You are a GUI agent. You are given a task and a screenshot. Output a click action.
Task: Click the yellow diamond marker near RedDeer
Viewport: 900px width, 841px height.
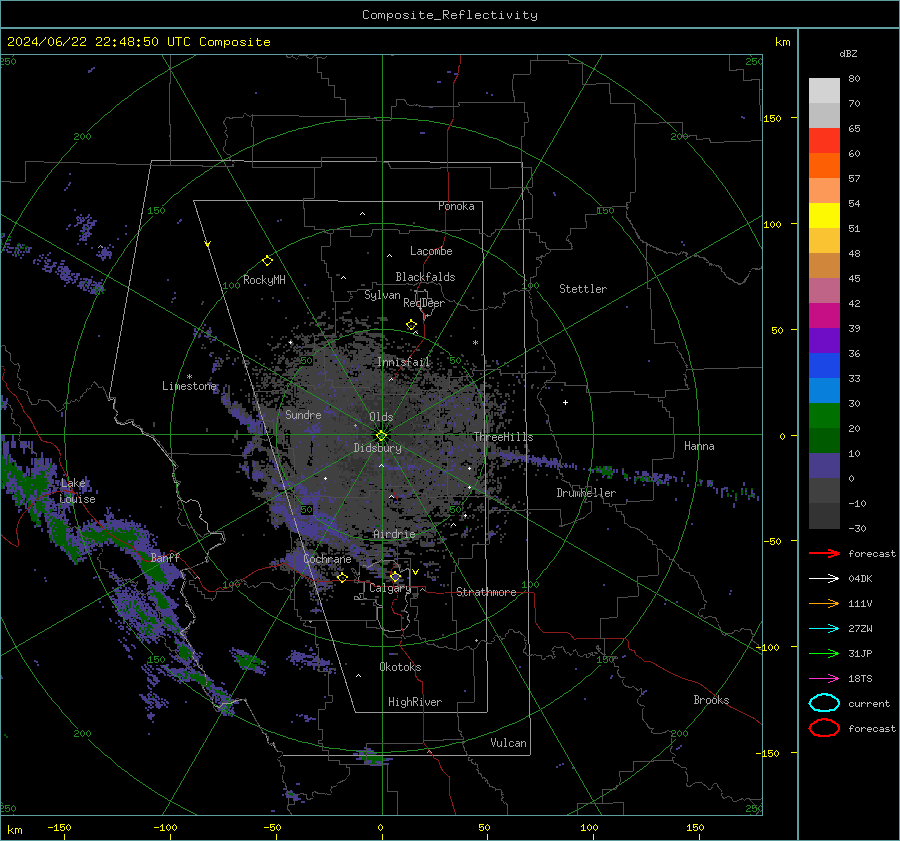click(x=411, y=325)
